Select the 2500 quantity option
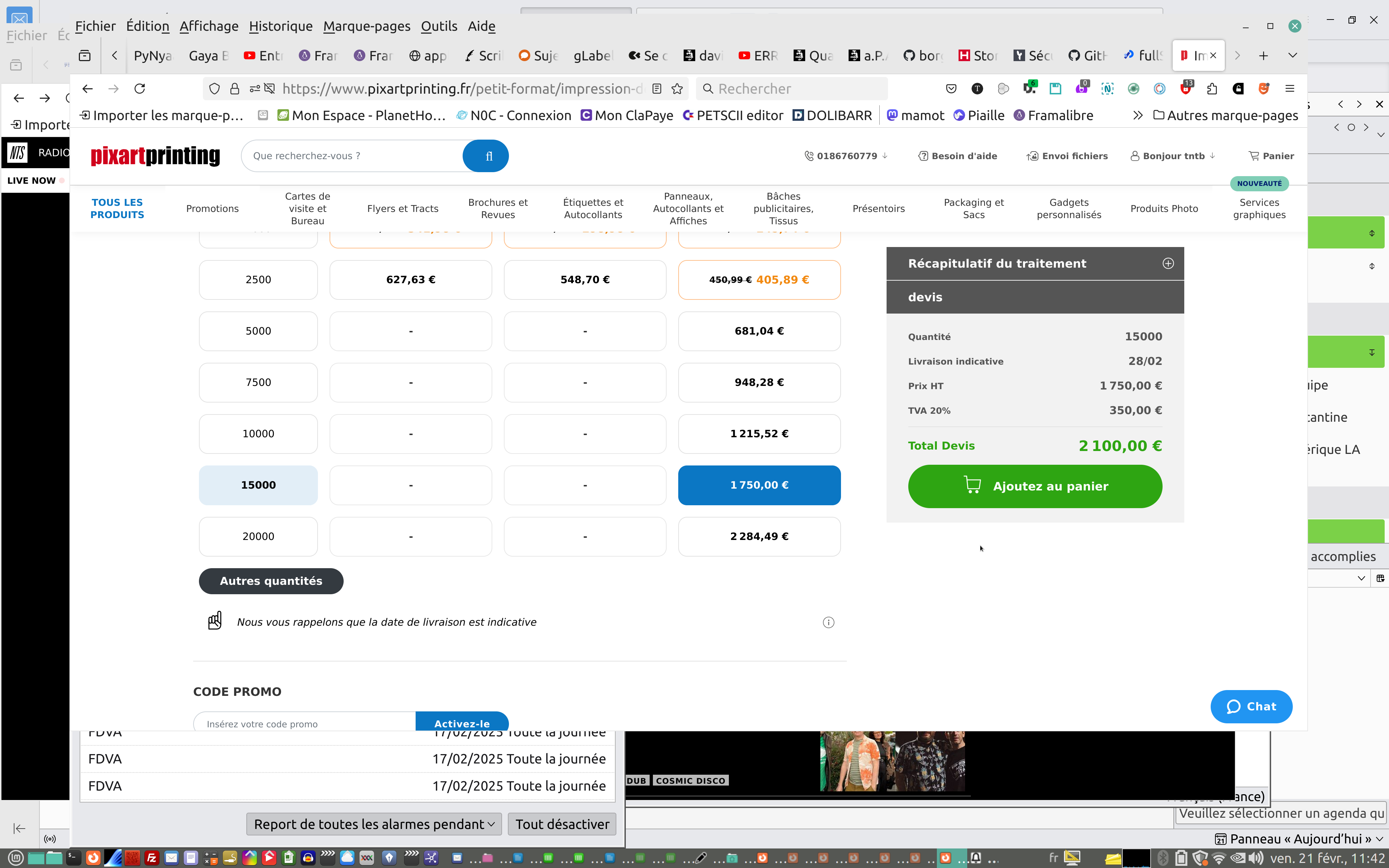 (258, 280)
